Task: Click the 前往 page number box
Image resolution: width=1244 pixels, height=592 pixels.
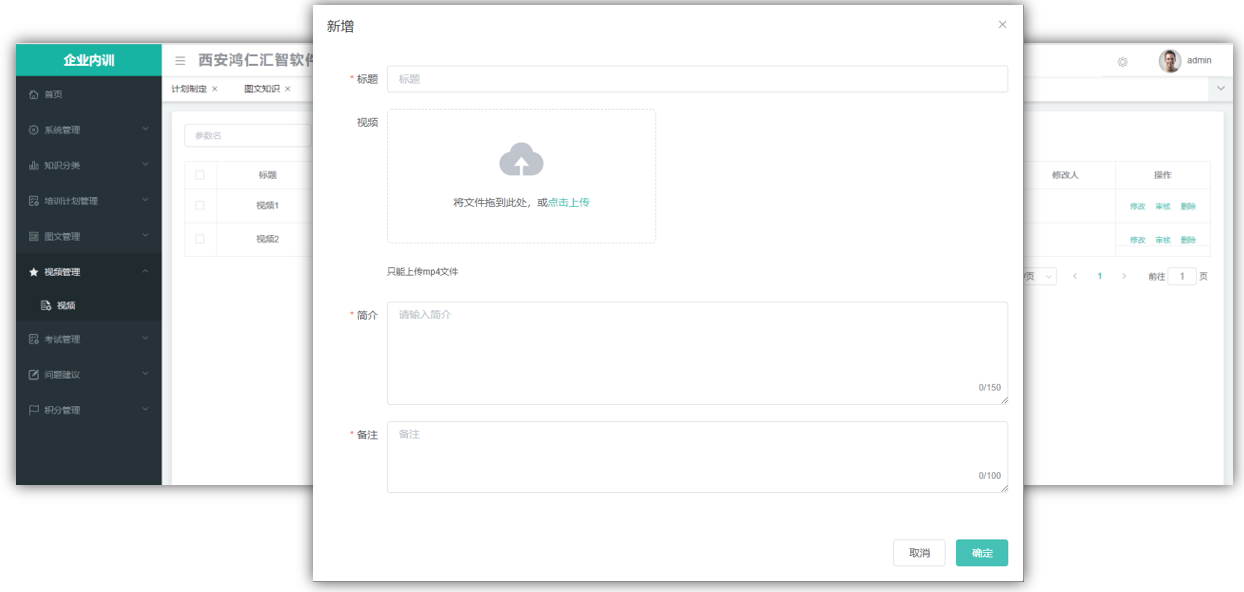Action: pyautogui.click(x=1182, y=276)
